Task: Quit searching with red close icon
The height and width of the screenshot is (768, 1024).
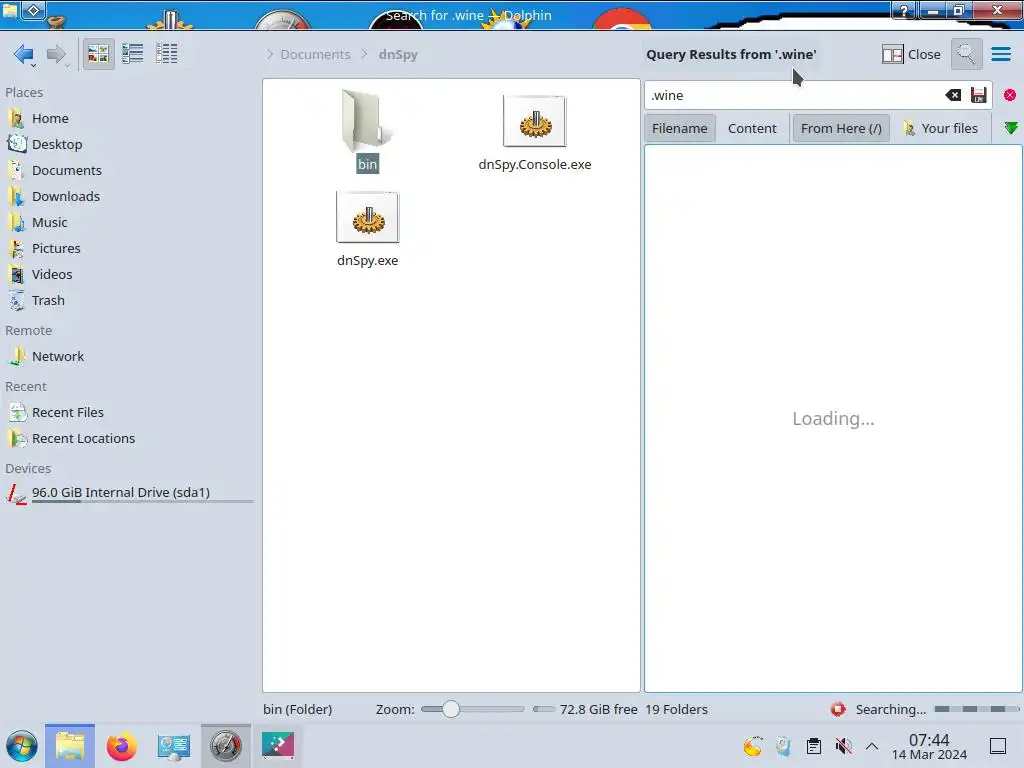Action: (x=1010, y=95)
